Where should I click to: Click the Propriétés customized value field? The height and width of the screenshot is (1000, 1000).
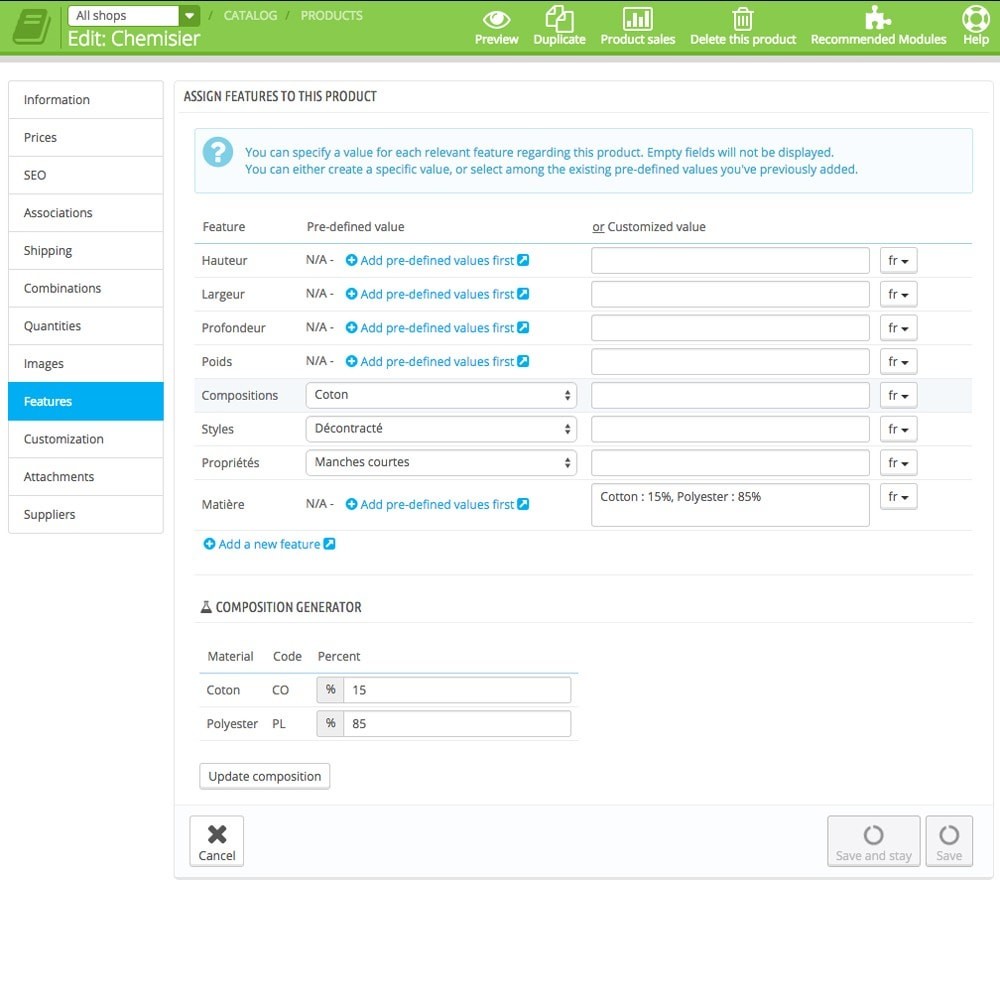[x=730, y=463]
